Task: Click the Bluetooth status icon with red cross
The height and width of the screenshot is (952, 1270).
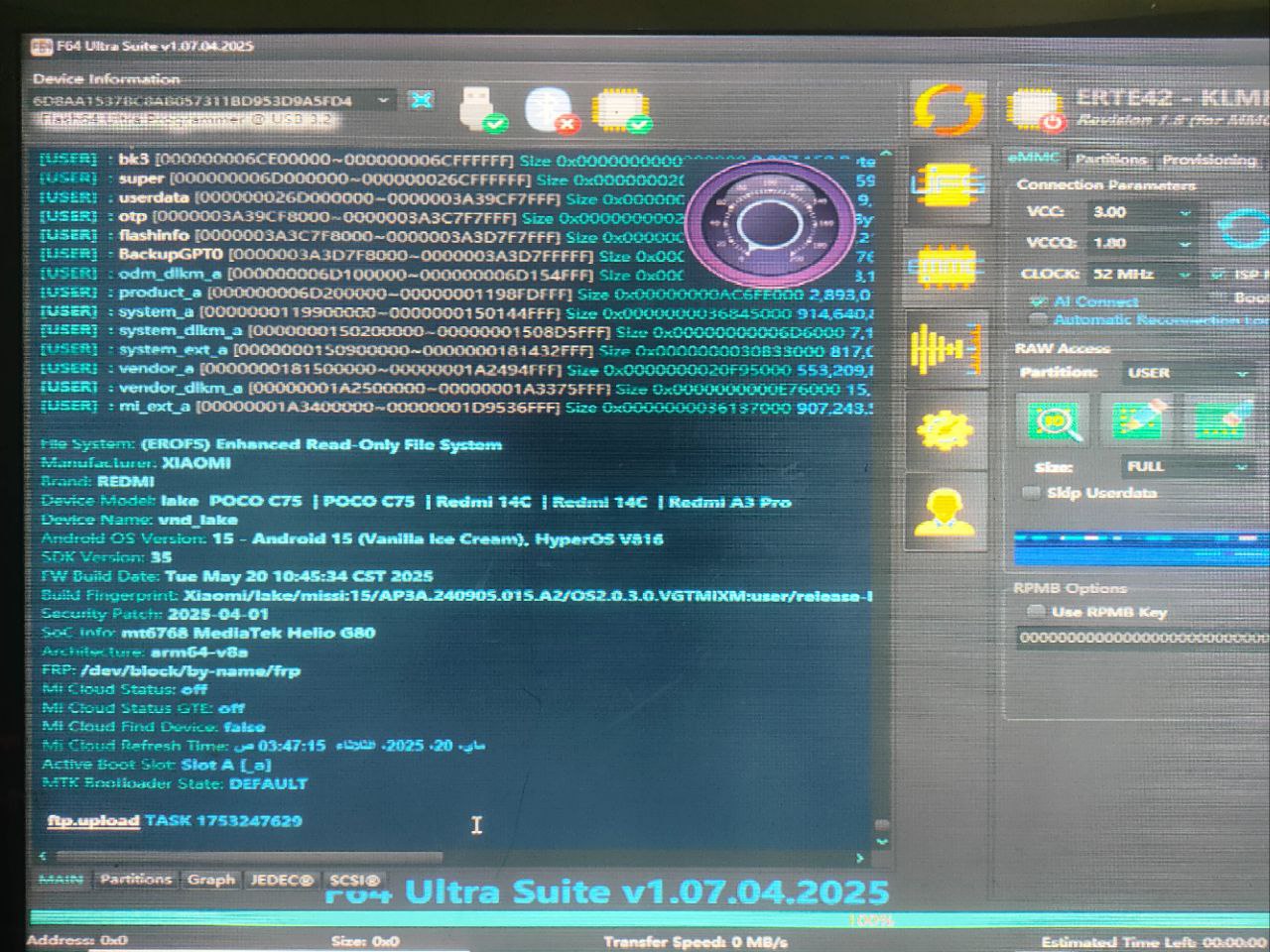Action: click(552, 110)
